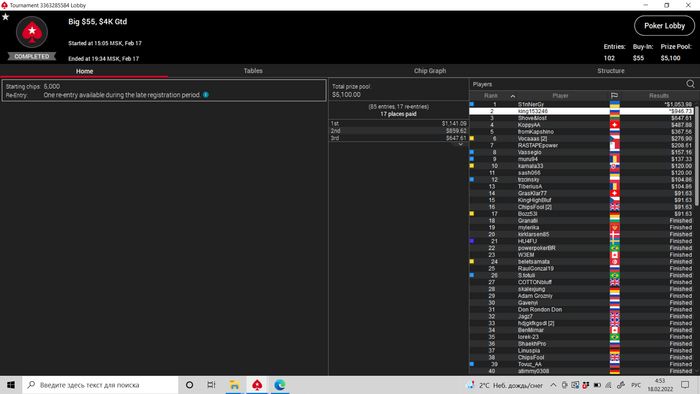Click the blue marker beside Tovuz_AA
This screenshot has height=394, width=700.
(x=471, y=364)
